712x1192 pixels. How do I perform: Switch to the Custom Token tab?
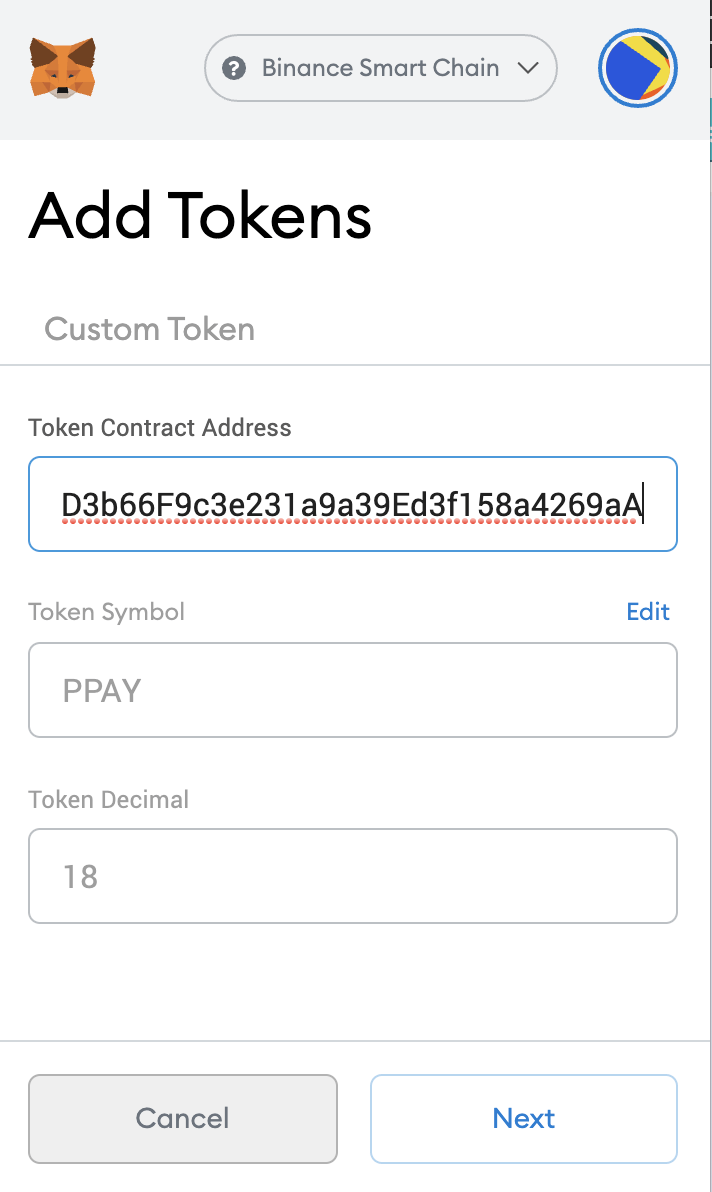click(149, 329)
